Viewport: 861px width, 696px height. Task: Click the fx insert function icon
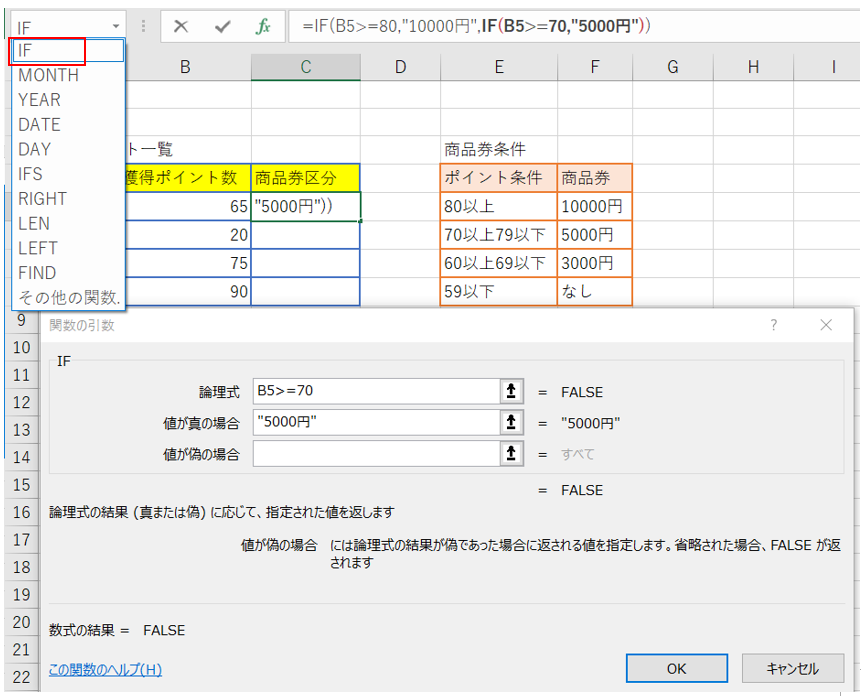(x=263, y=26)
